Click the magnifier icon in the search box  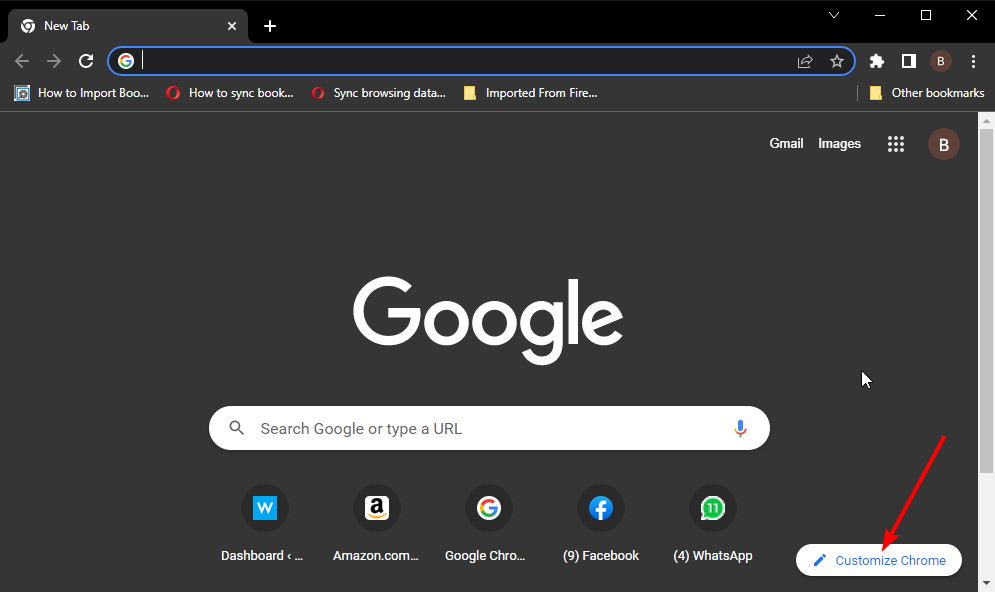pos(237,428)
